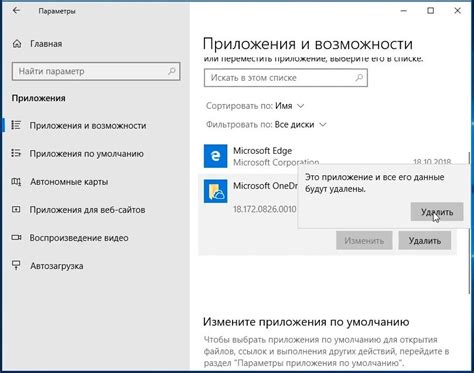Expand Сортировать по: Имя dropdown
The image size is (474, 373).
pyautogui.click(x=255, y=106)
